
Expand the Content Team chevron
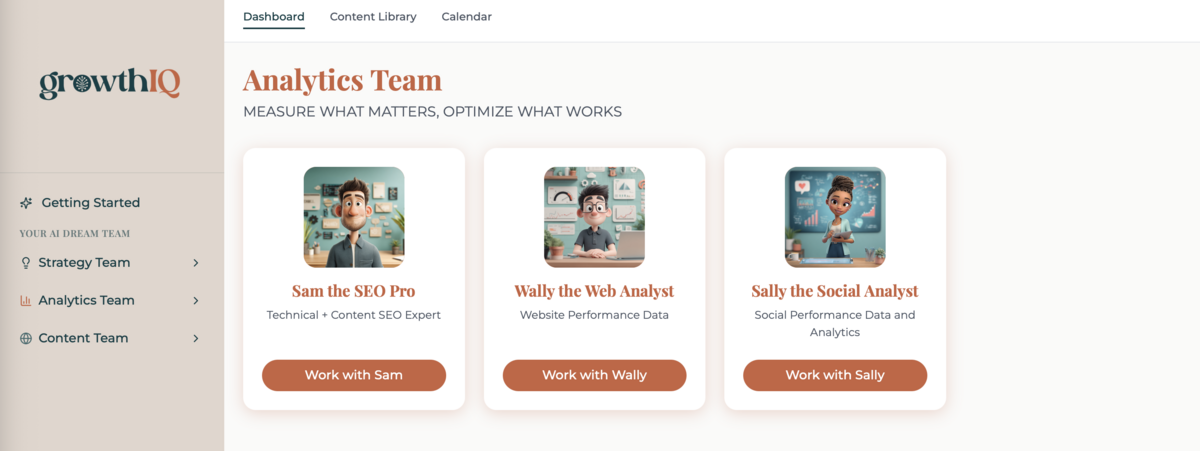coord(196,338)
